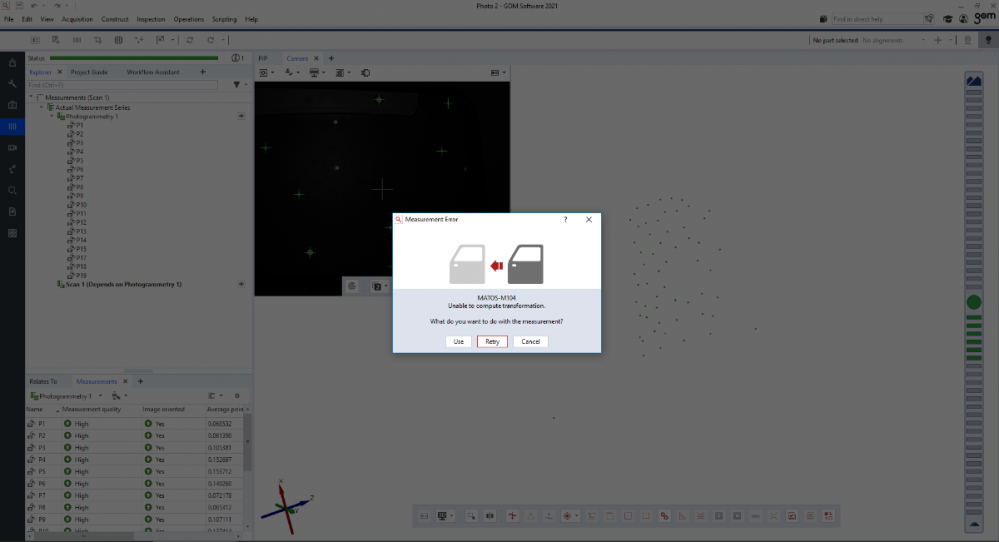Sort by Measurement quality column header
Viewport: 999px width, 542px height.
click(92, 409)
